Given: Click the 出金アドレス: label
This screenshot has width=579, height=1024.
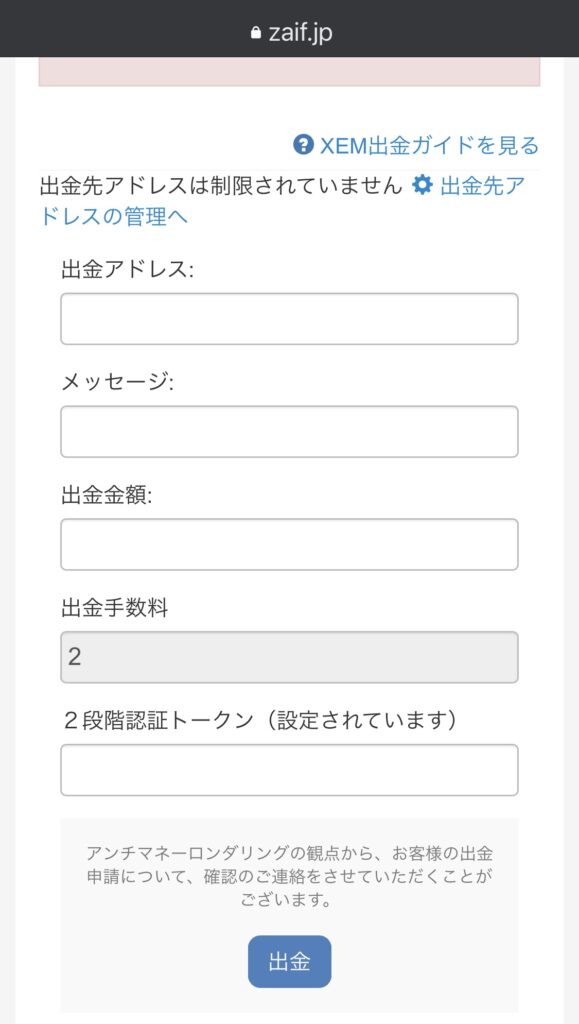Looking at the screenshot, I should tap(127, 270).
